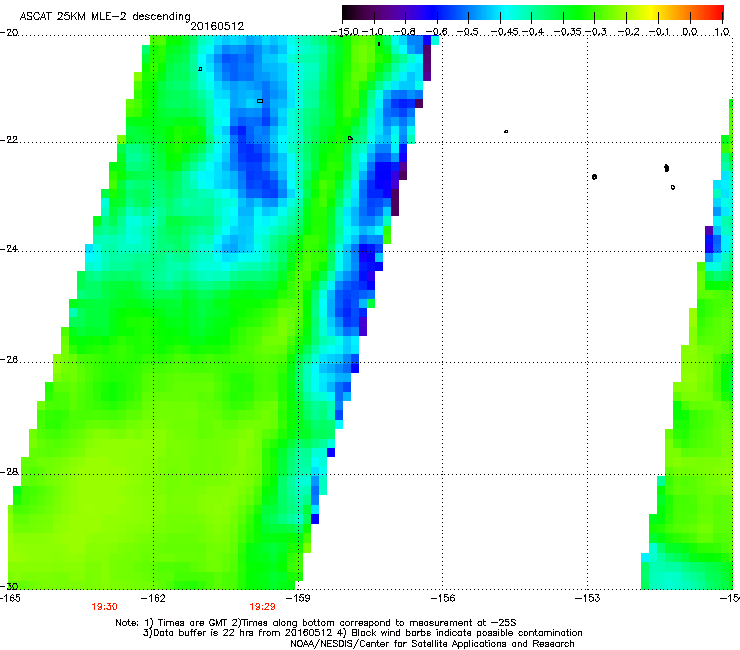740x650 pixels.
Task: Select the 0.0 color scale label
Action: coord(690,32)
